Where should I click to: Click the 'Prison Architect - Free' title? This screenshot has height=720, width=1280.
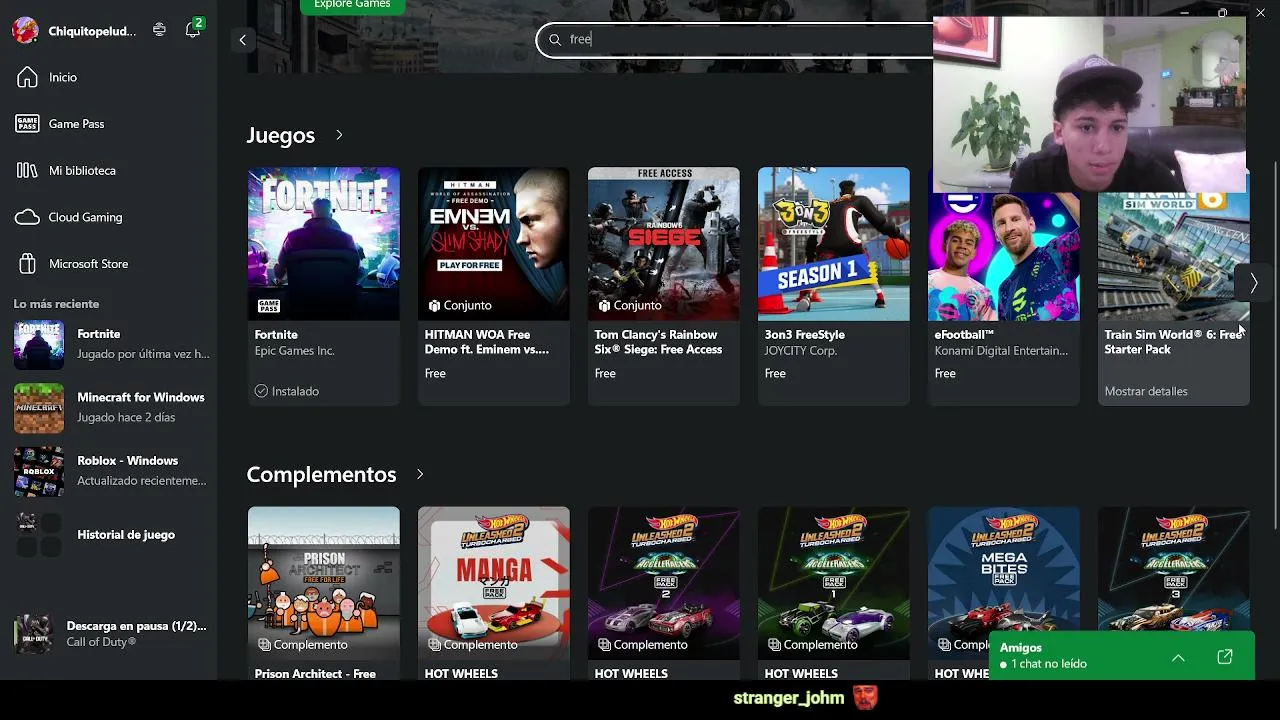pos(315,674)
